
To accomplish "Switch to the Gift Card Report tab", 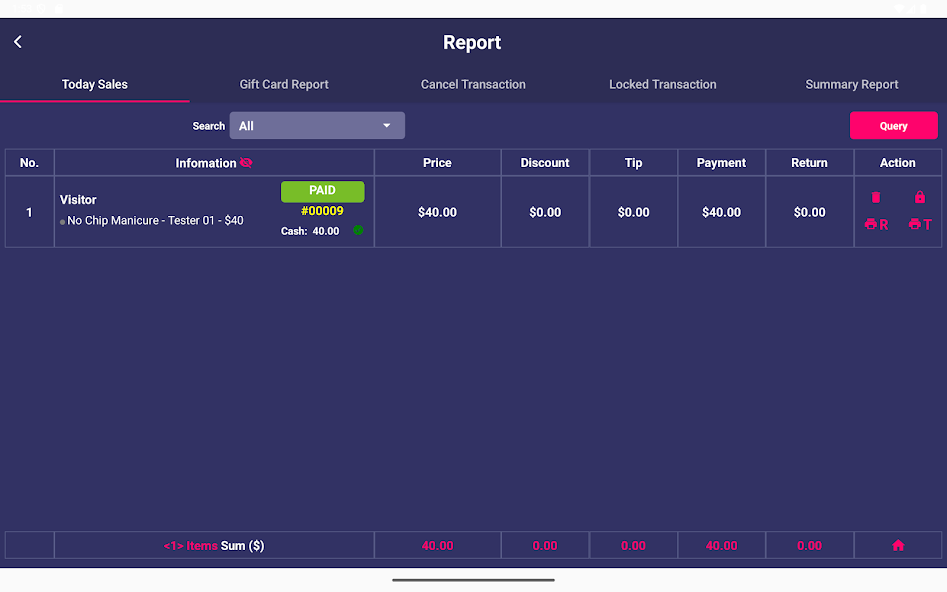I will click(284, 85).
